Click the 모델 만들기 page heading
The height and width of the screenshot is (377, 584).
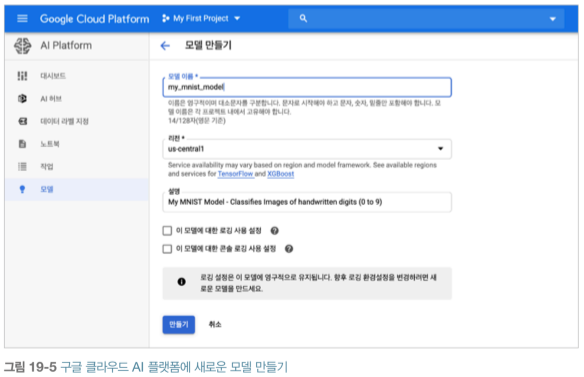pyautogui.click(x=208, y=45)
